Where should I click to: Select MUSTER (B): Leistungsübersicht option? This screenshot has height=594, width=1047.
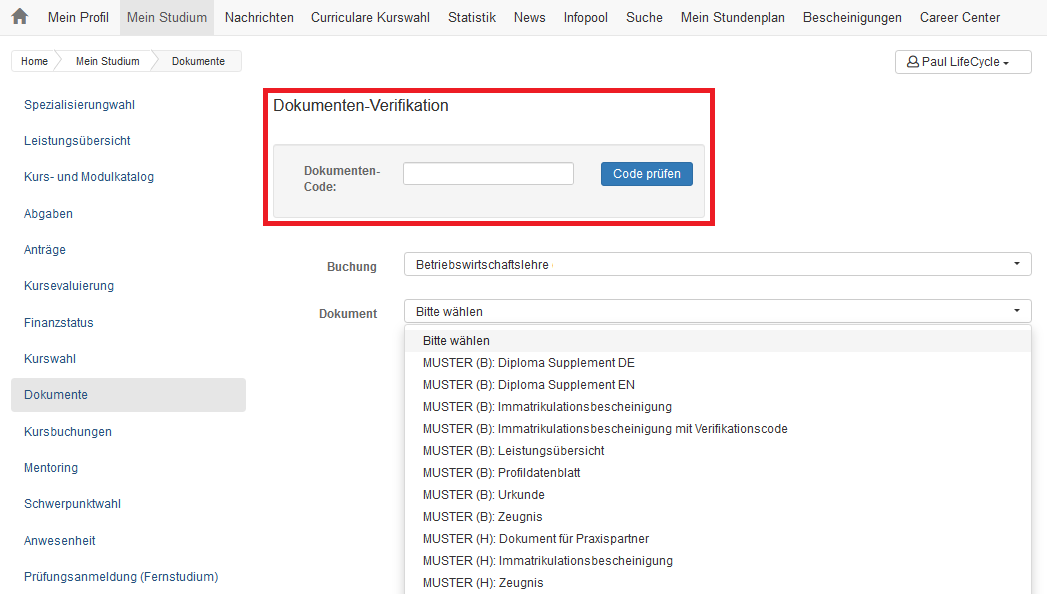[718, 451]
